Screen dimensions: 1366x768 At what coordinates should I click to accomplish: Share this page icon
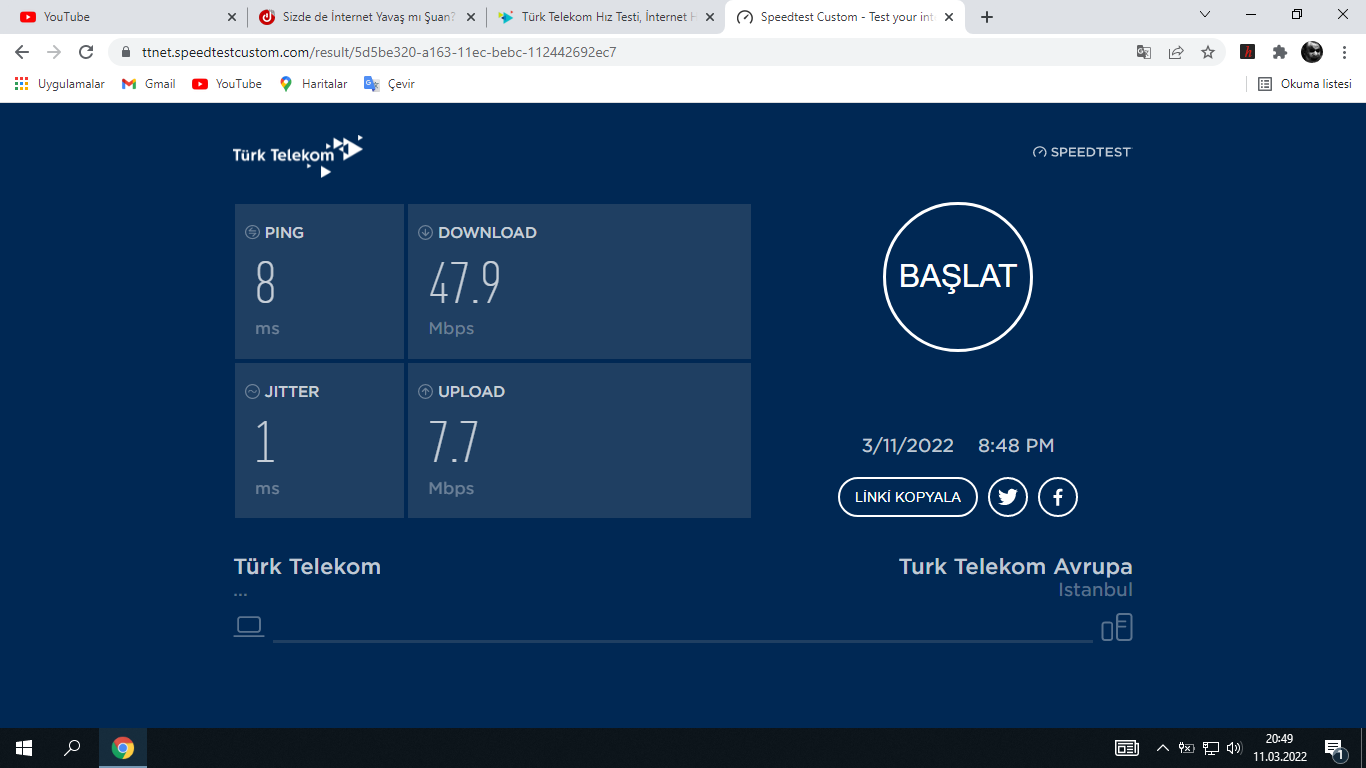point(1176,52)
